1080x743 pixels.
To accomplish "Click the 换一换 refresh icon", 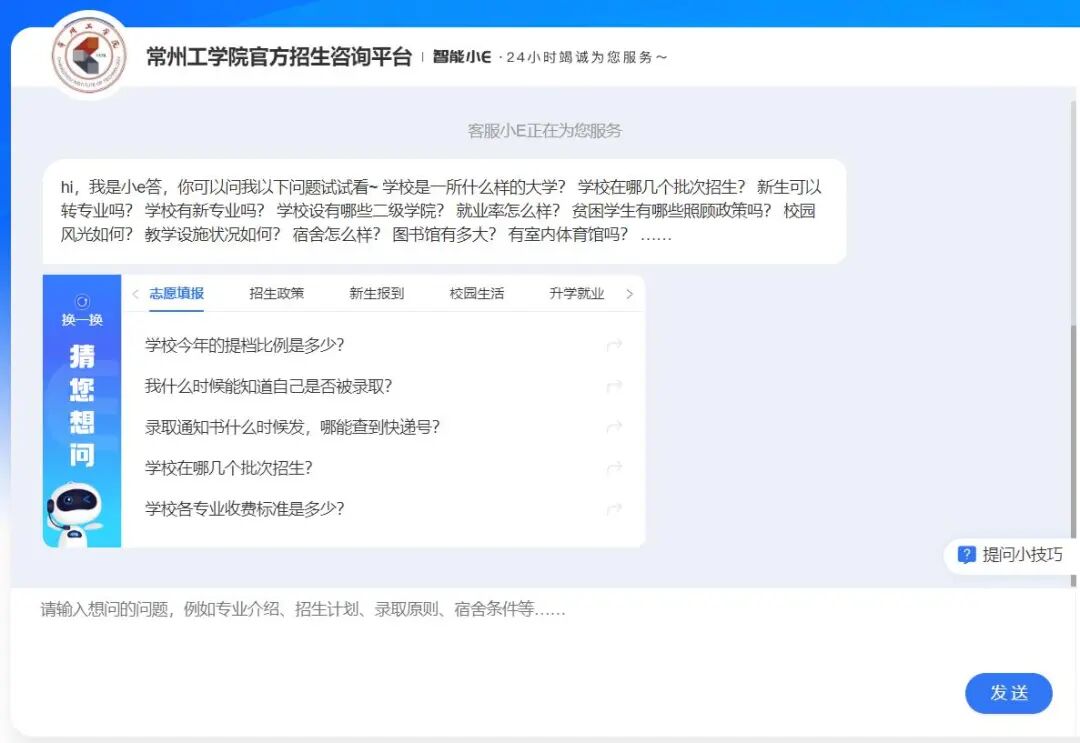I will point(82,302).
